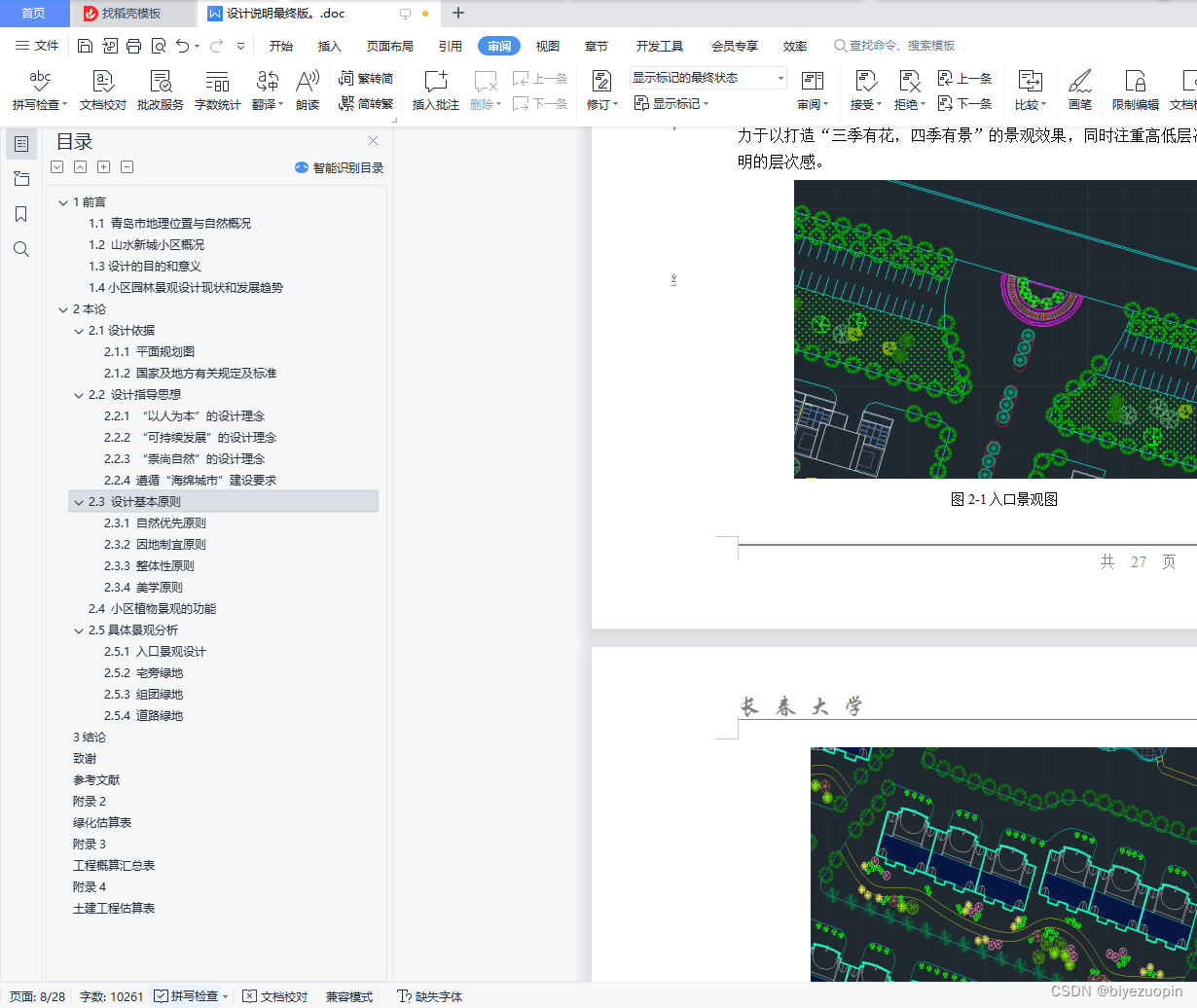The image size is (1197, 1008).
Task: Open the document proofreading (文档校对) tool
Action: click(103, 90)
